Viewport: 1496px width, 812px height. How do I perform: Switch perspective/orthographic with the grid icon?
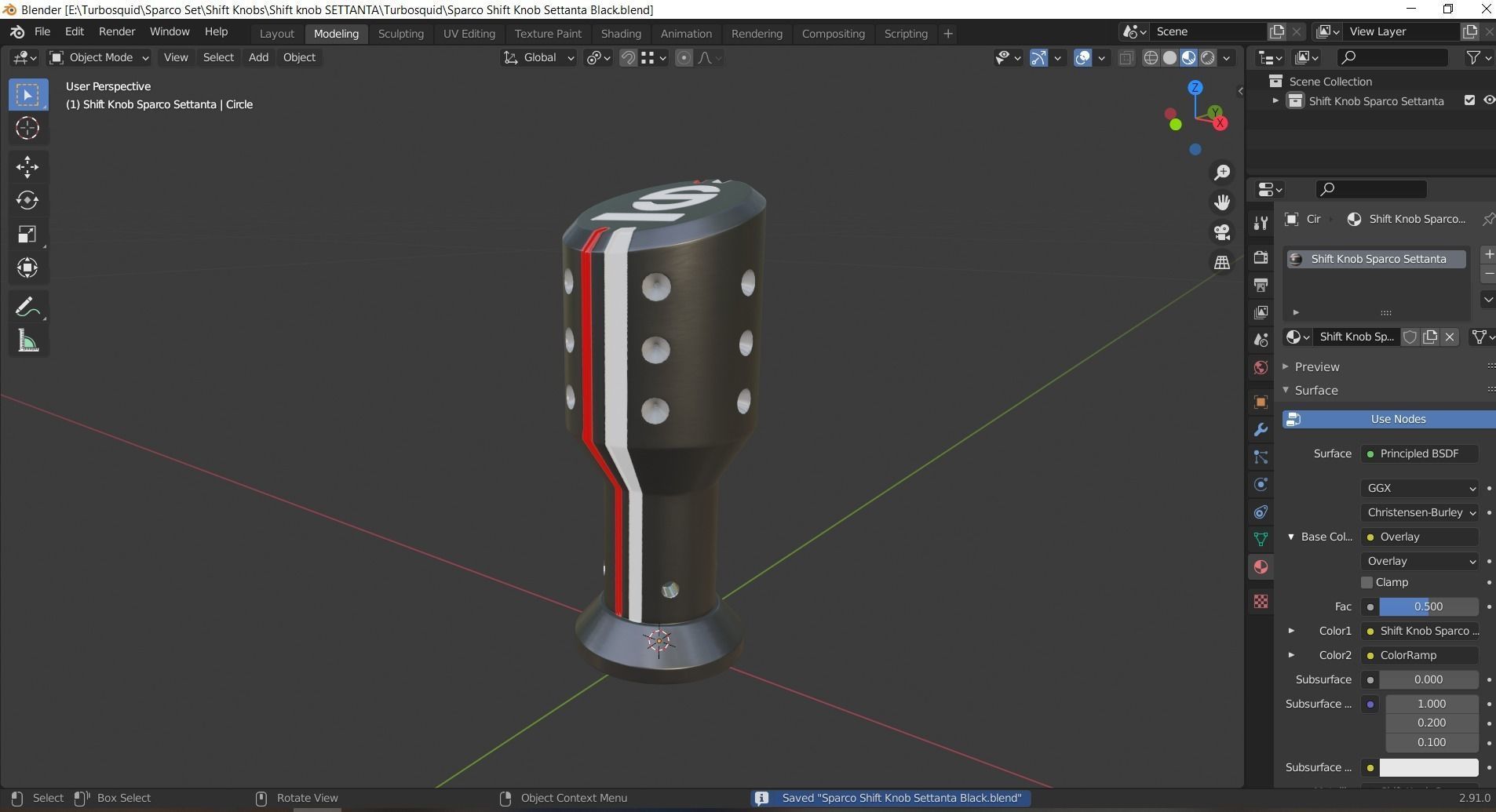coord(1222,262)
